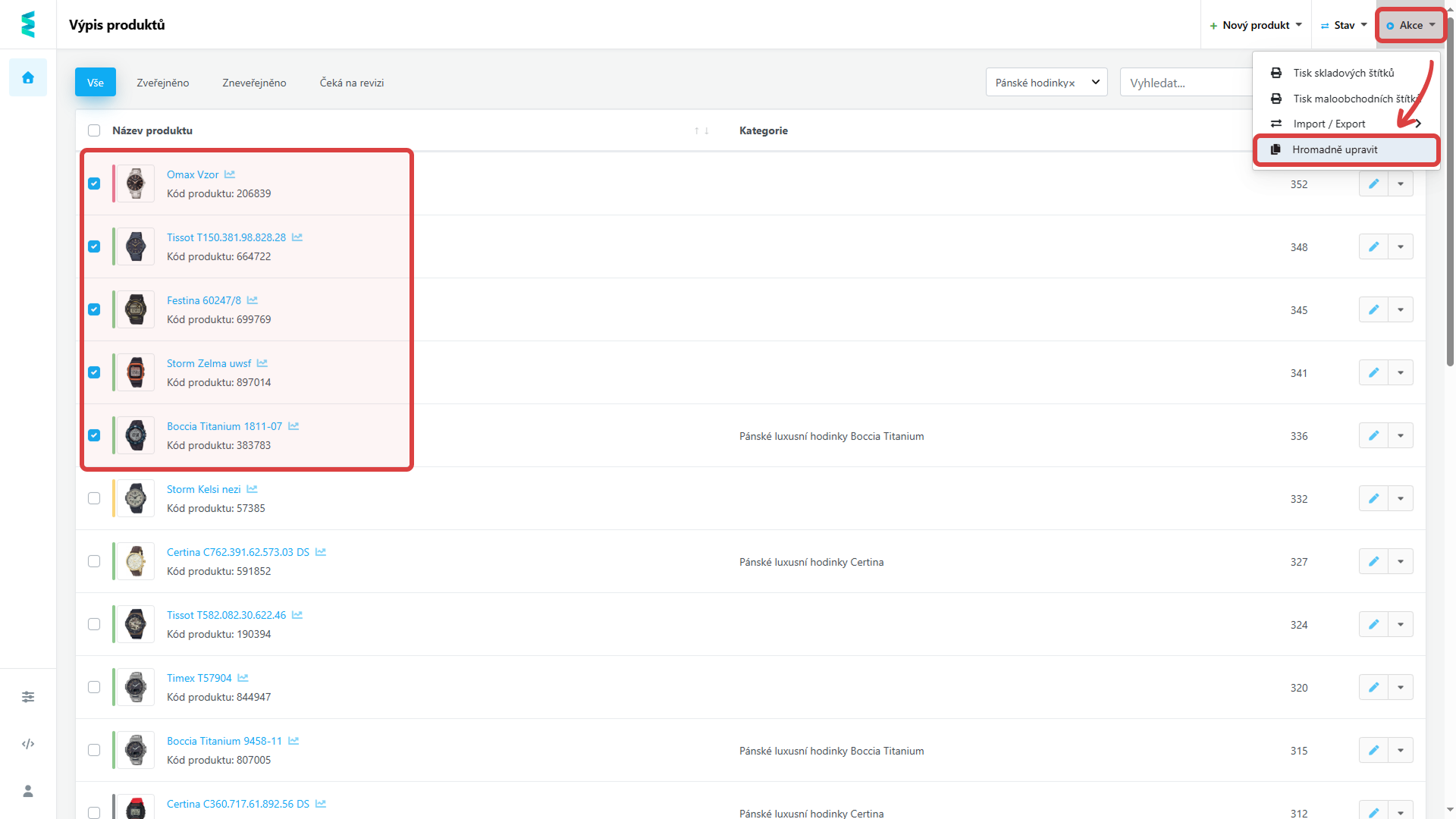1456x819 pixels.
Task: Click edit pencil for Timex T57904 row
Action: point(1373,687)
